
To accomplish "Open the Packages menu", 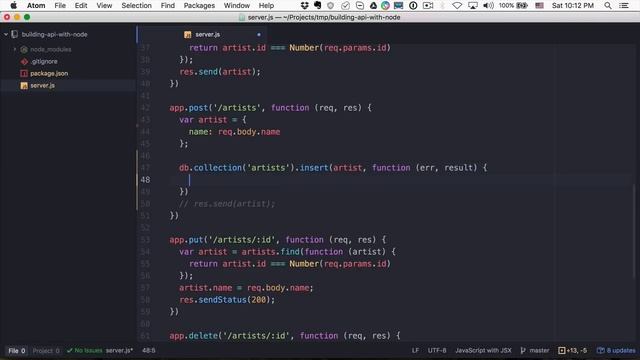I will coord(199,6).
